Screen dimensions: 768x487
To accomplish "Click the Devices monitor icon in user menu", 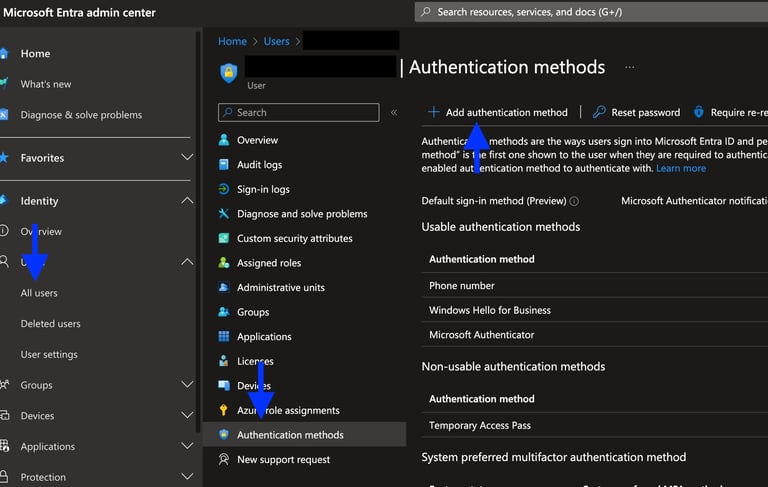I will pos(224,386).
